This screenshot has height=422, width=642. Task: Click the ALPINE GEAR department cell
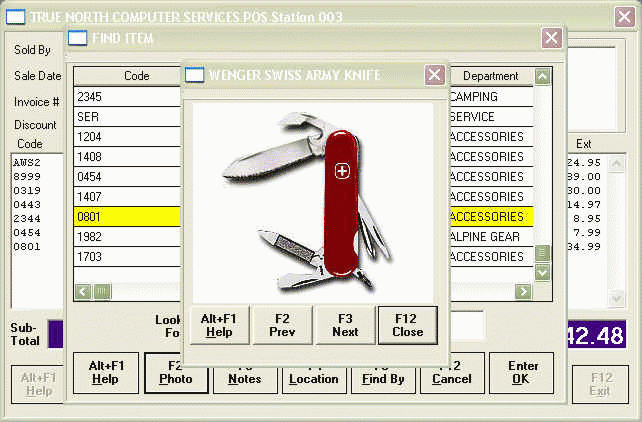pos(491,237)
